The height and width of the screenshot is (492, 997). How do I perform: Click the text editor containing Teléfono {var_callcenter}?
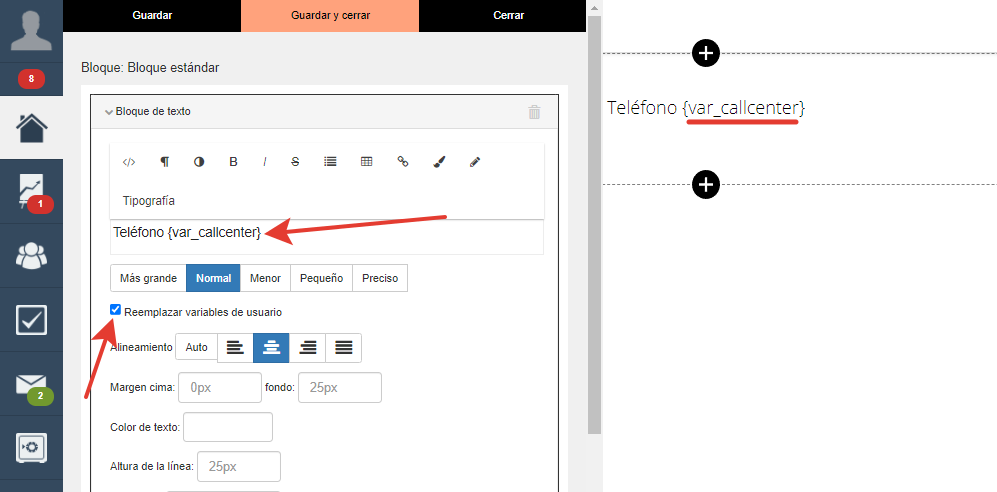click(x=327, y=237)
